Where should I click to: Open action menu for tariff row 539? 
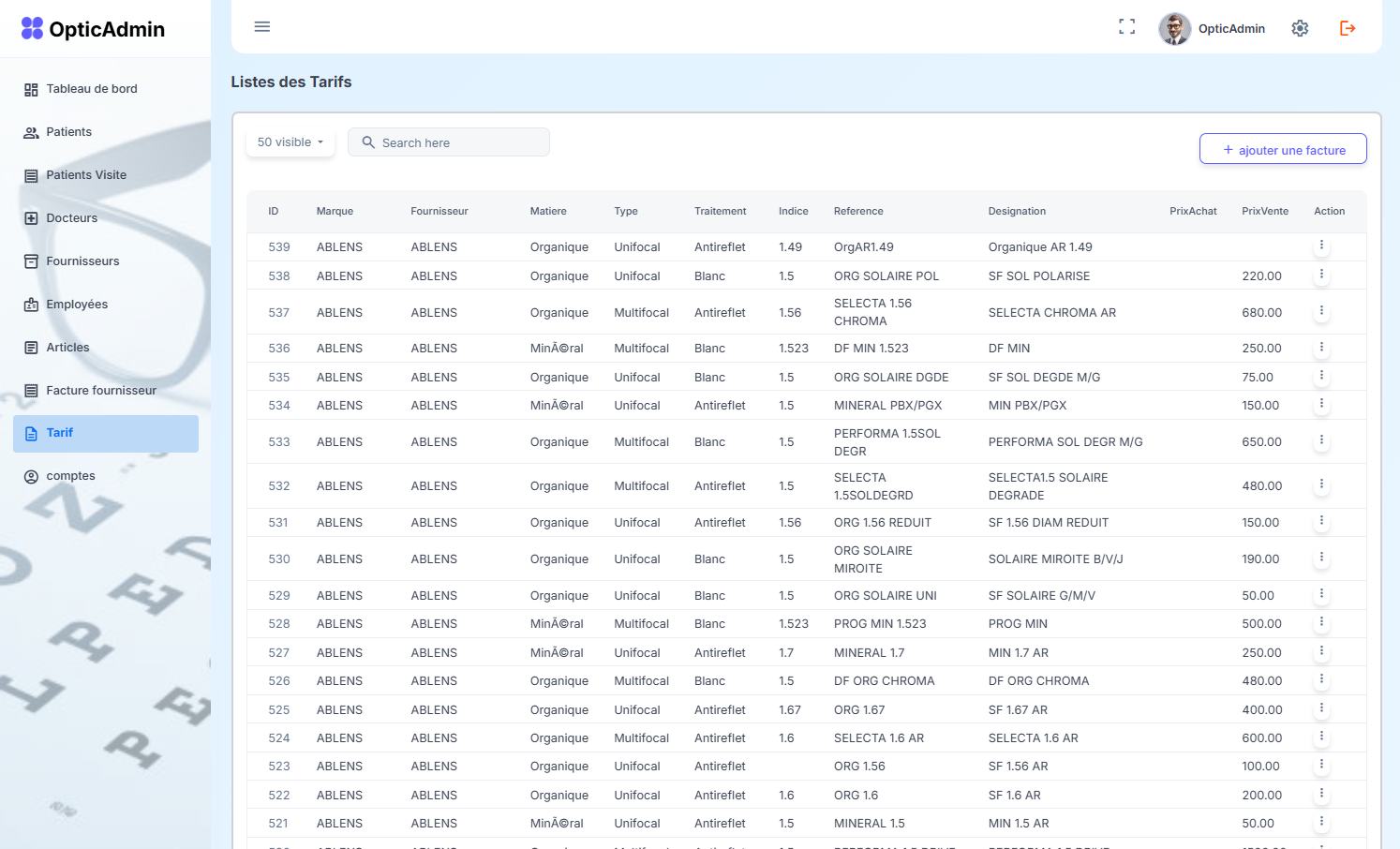pyautogui.click(x=1321, y=245)
